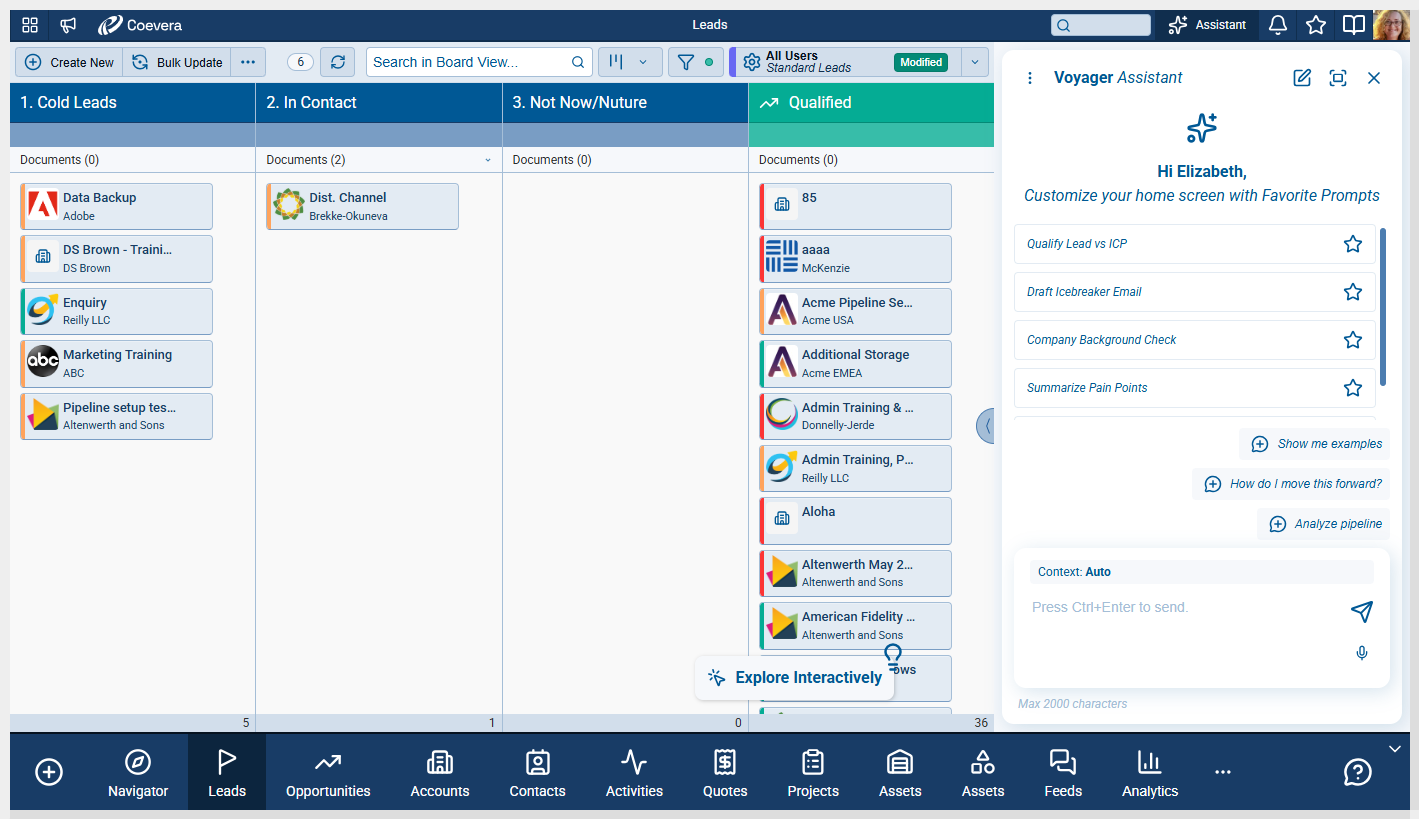Open Additional Storage Acme EMEA card

point(855,364)
